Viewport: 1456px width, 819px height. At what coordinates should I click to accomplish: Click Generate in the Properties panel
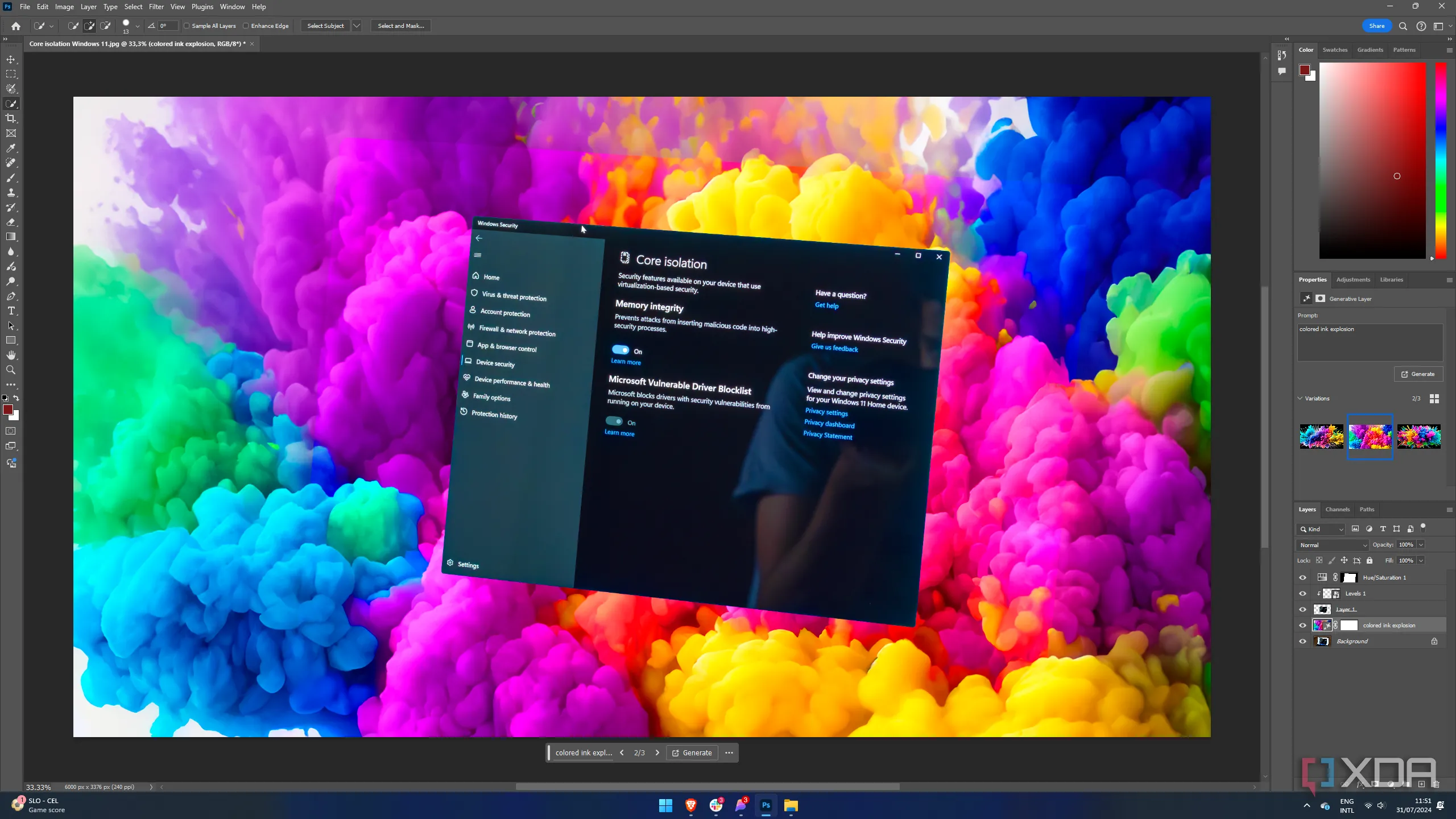click(1418, 374)
